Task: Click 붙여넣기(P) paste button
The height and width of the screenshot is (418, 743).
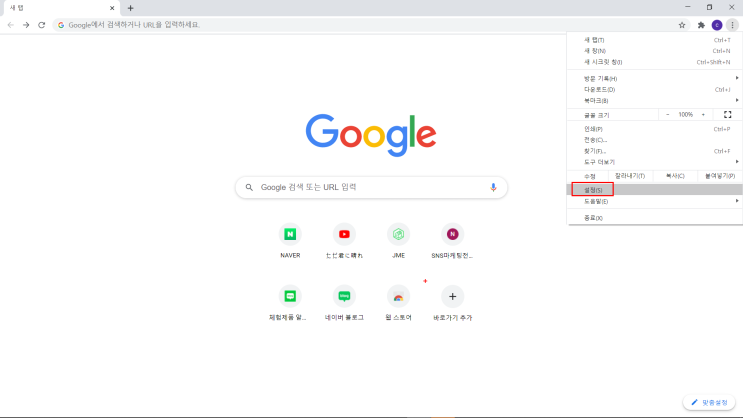Action: [720, 176]
